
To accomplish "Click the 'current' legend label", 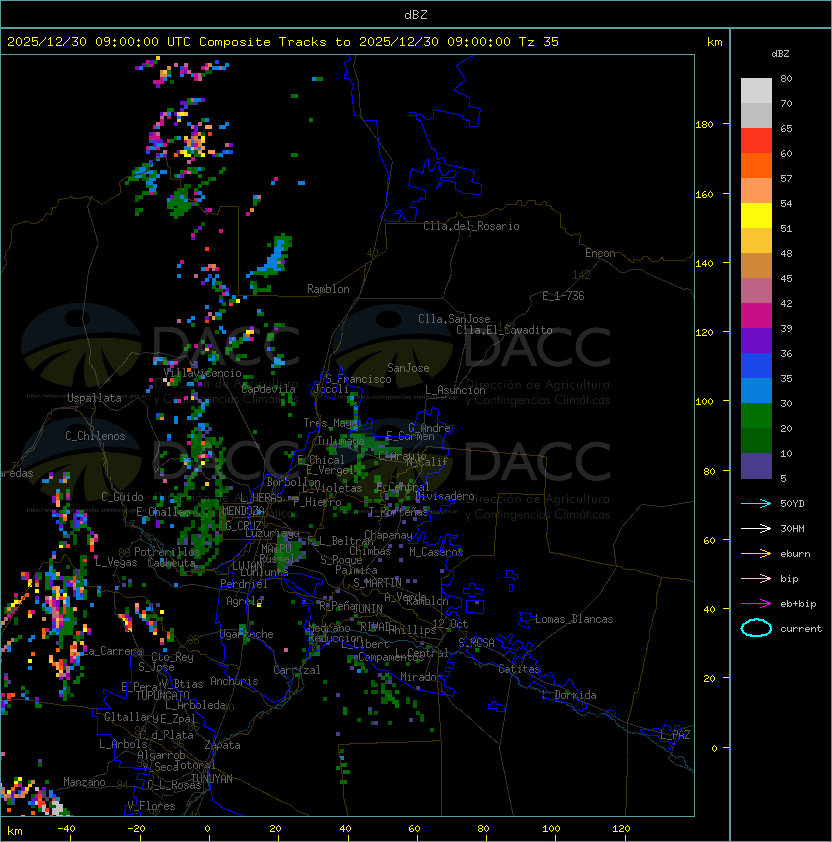I will pyautogui.click(x=801, y=629).
